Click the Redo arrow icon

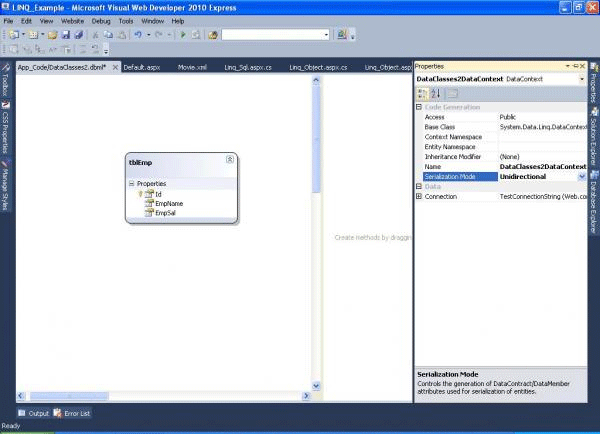pos(159,35)
